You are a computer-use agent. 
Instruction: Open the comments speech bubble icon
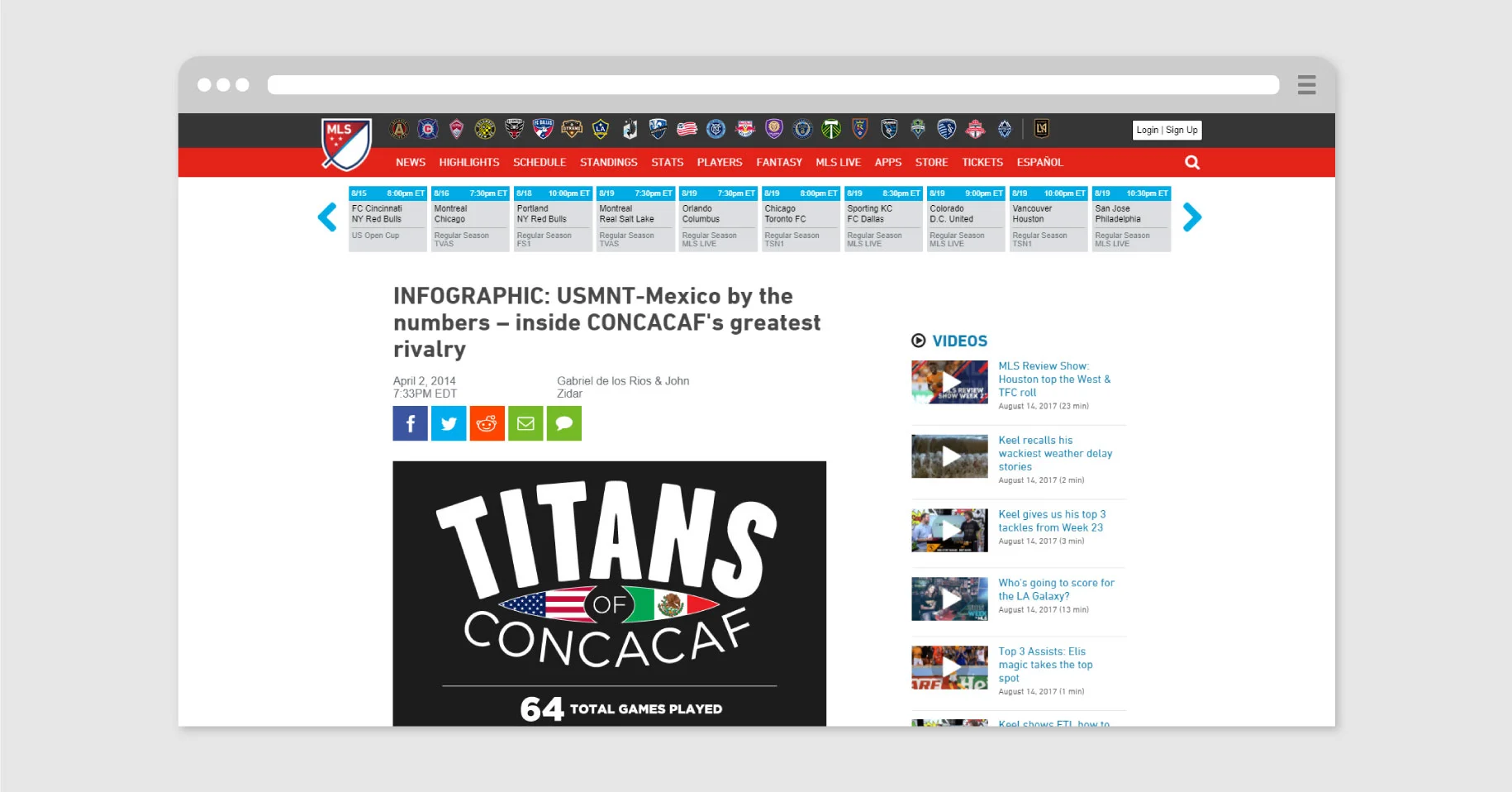[x=564, y=423]
